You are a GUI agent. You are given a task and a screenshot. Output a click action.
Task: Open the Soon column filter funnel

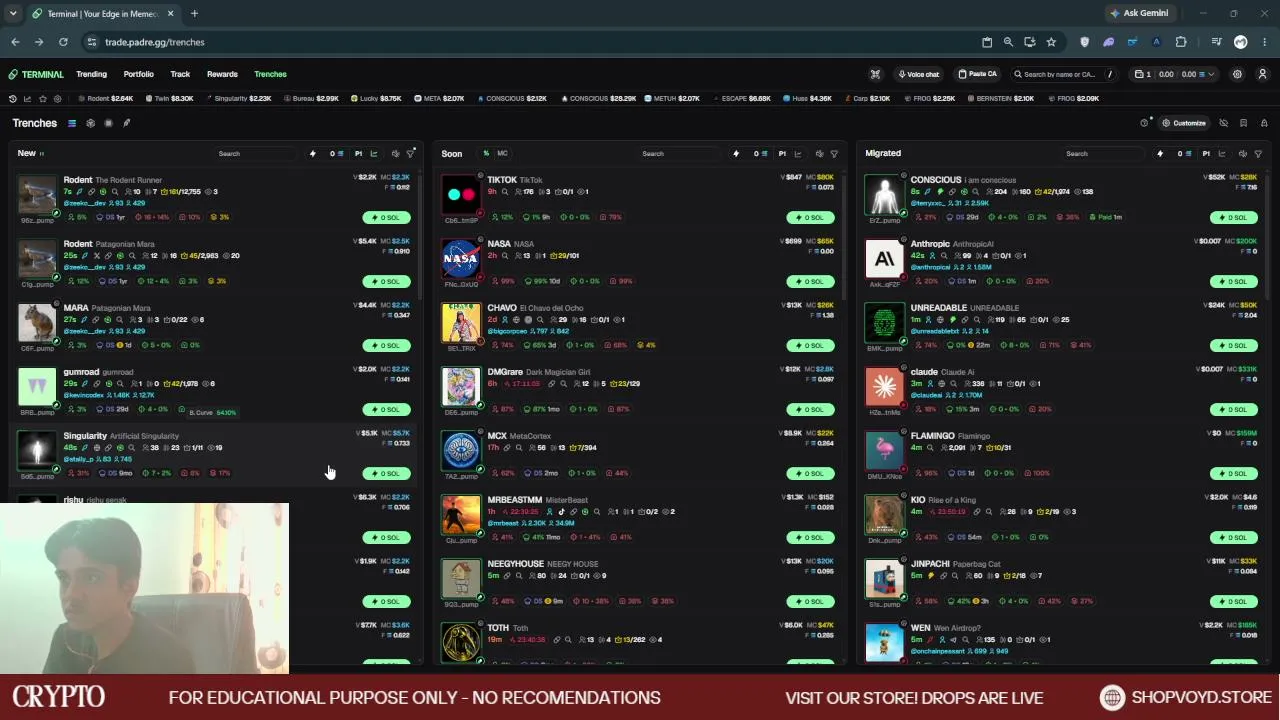pos(834,153)
